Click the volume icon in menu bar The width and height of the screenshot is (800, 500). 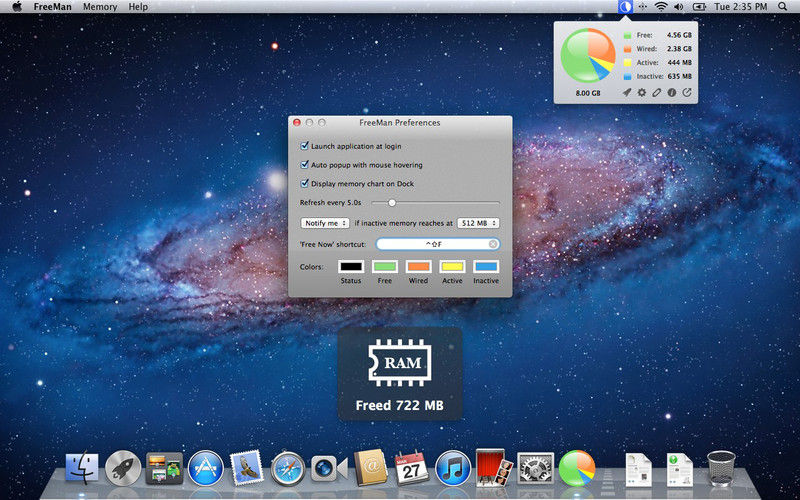(679, 7)
